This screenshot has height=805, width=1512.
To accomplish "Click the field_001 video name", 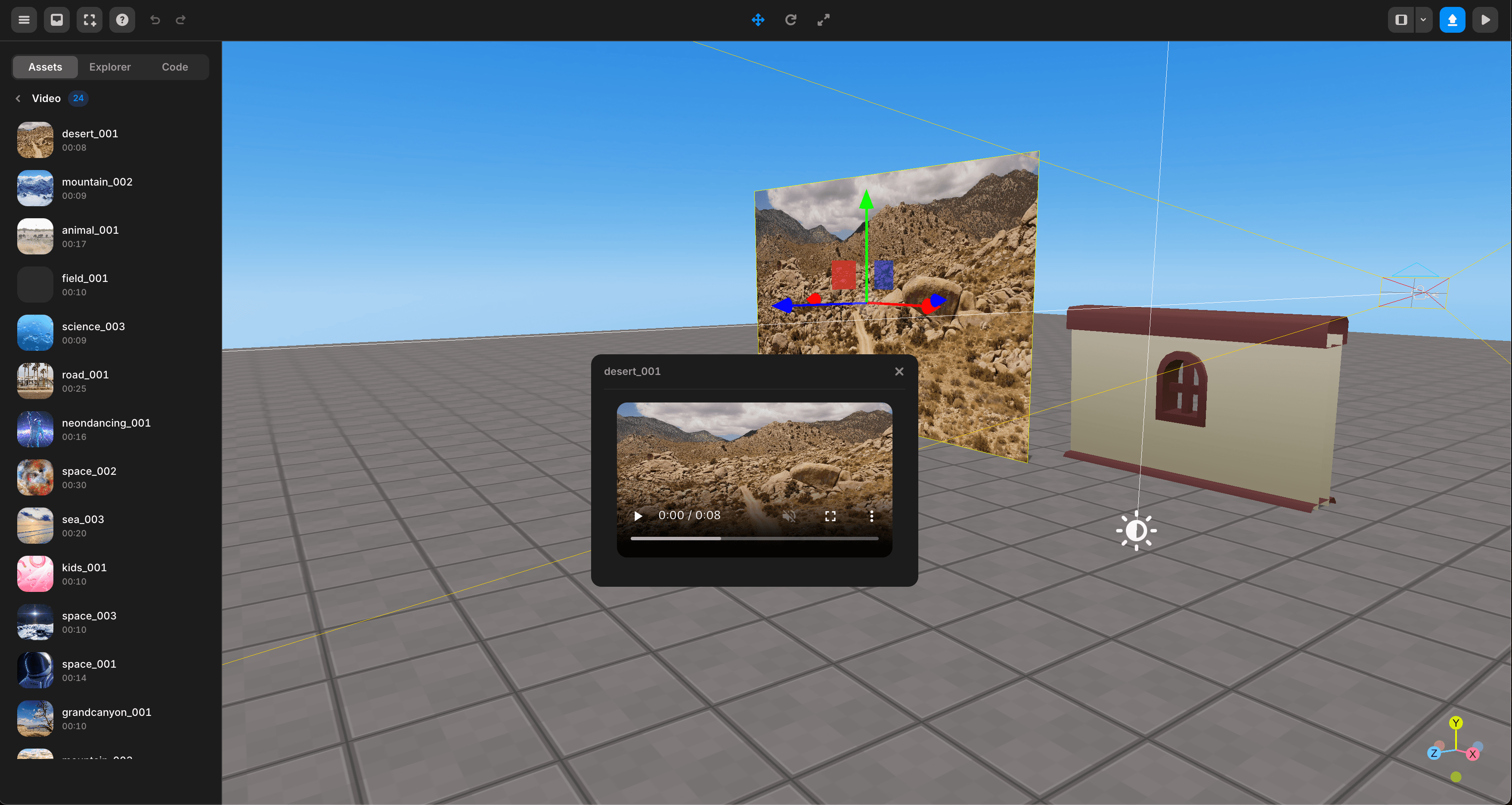I will coord(84,278).
